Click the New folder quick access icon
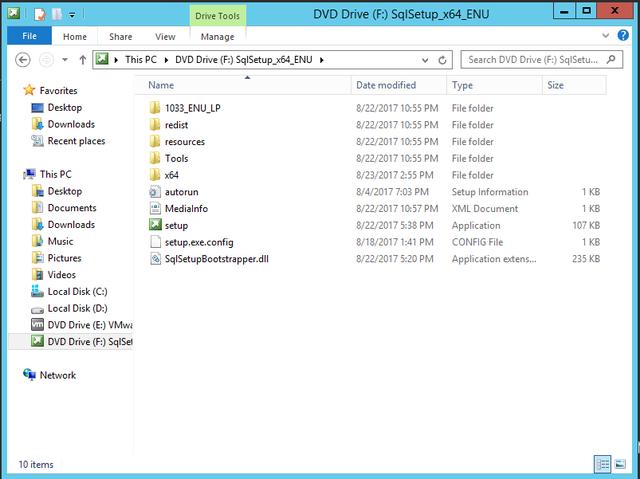The image size is (640, 479). [57, 15]
